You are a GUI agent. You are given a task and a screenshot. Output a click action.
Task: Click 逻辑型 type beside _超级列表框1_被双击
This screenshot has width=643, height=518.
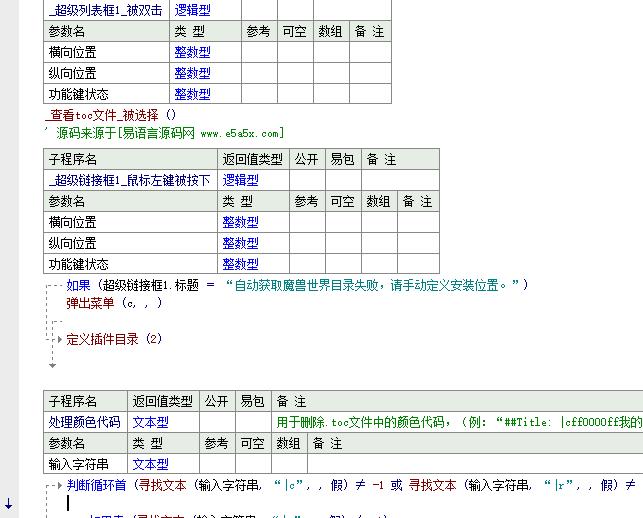click(192, 10)
